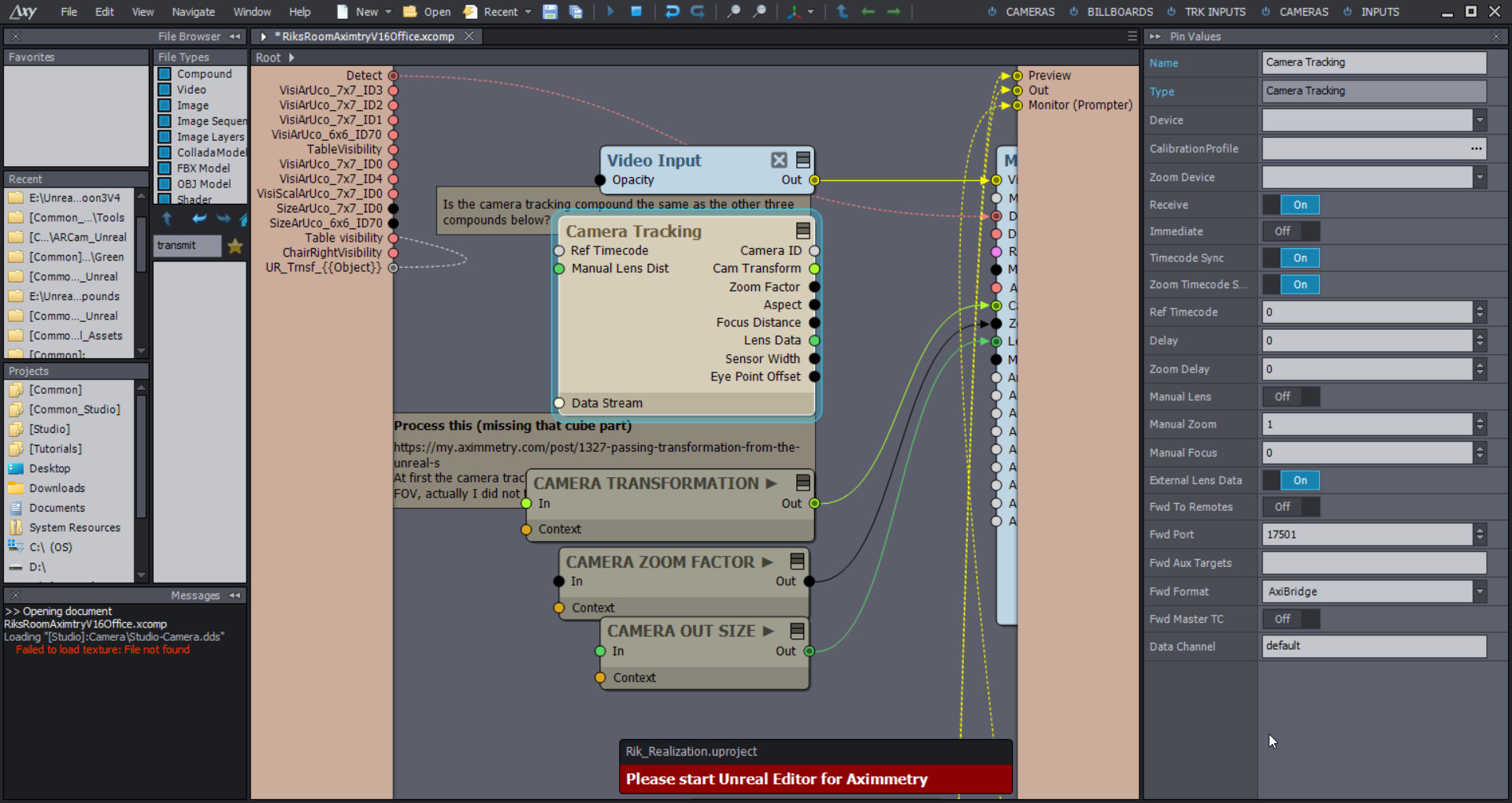Screen dimensions: 1512x803
Task: Open the Window menu
Action: pos(252,12)
